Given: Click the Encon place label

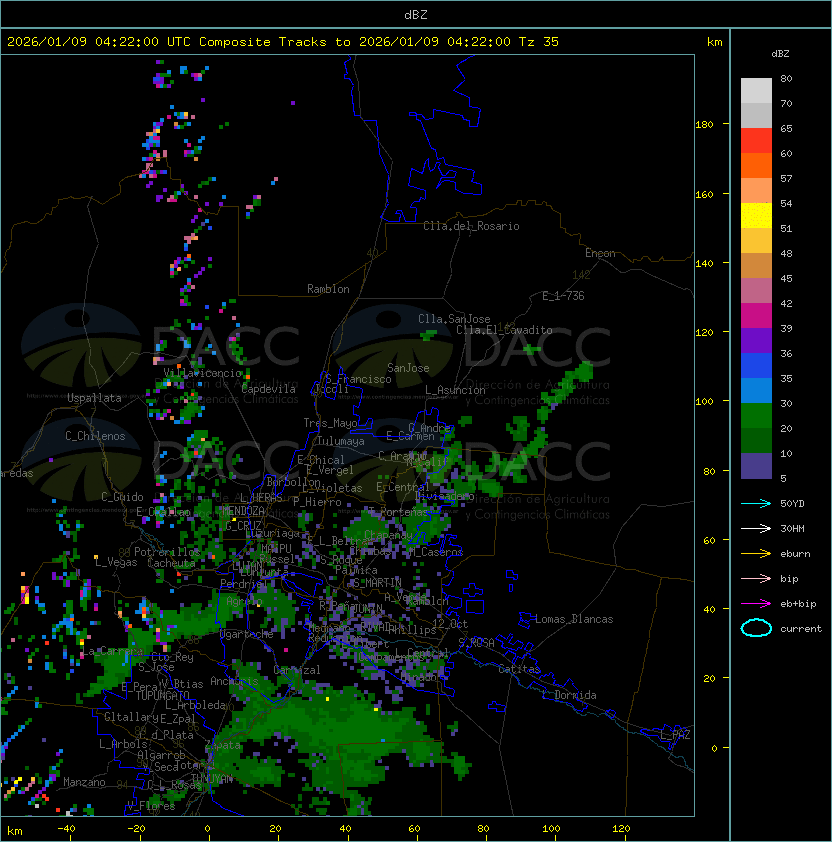Looking at the screenshot, I should click(600, 253).
